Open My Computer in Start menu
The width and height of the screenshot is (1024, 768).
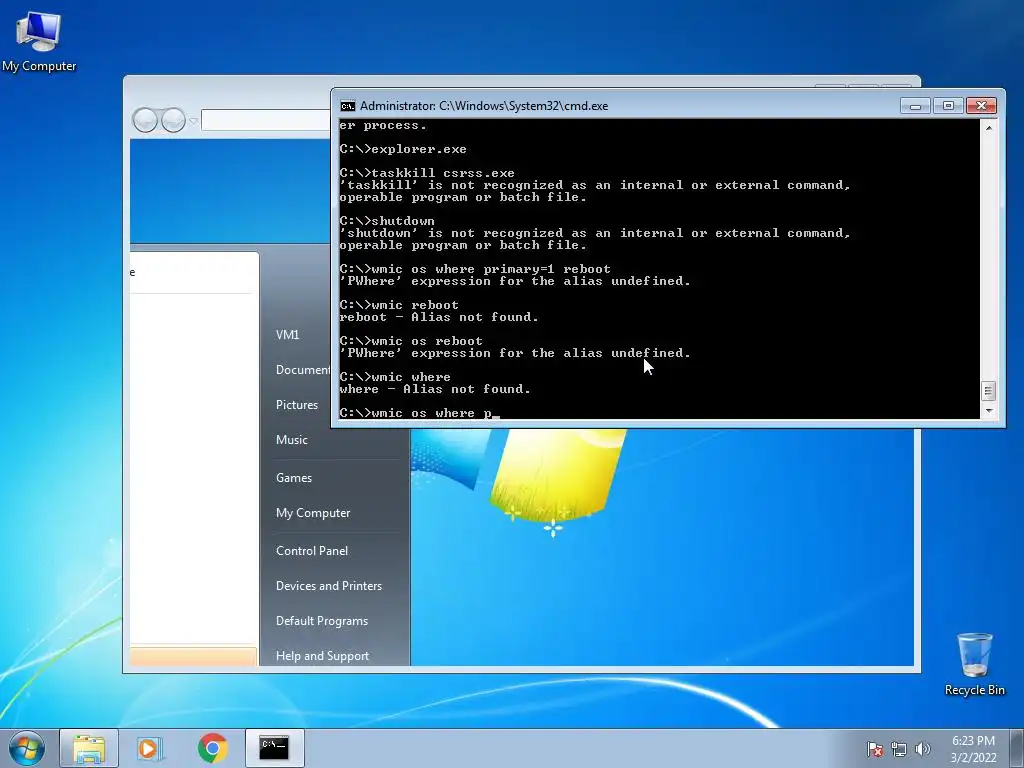313,513
